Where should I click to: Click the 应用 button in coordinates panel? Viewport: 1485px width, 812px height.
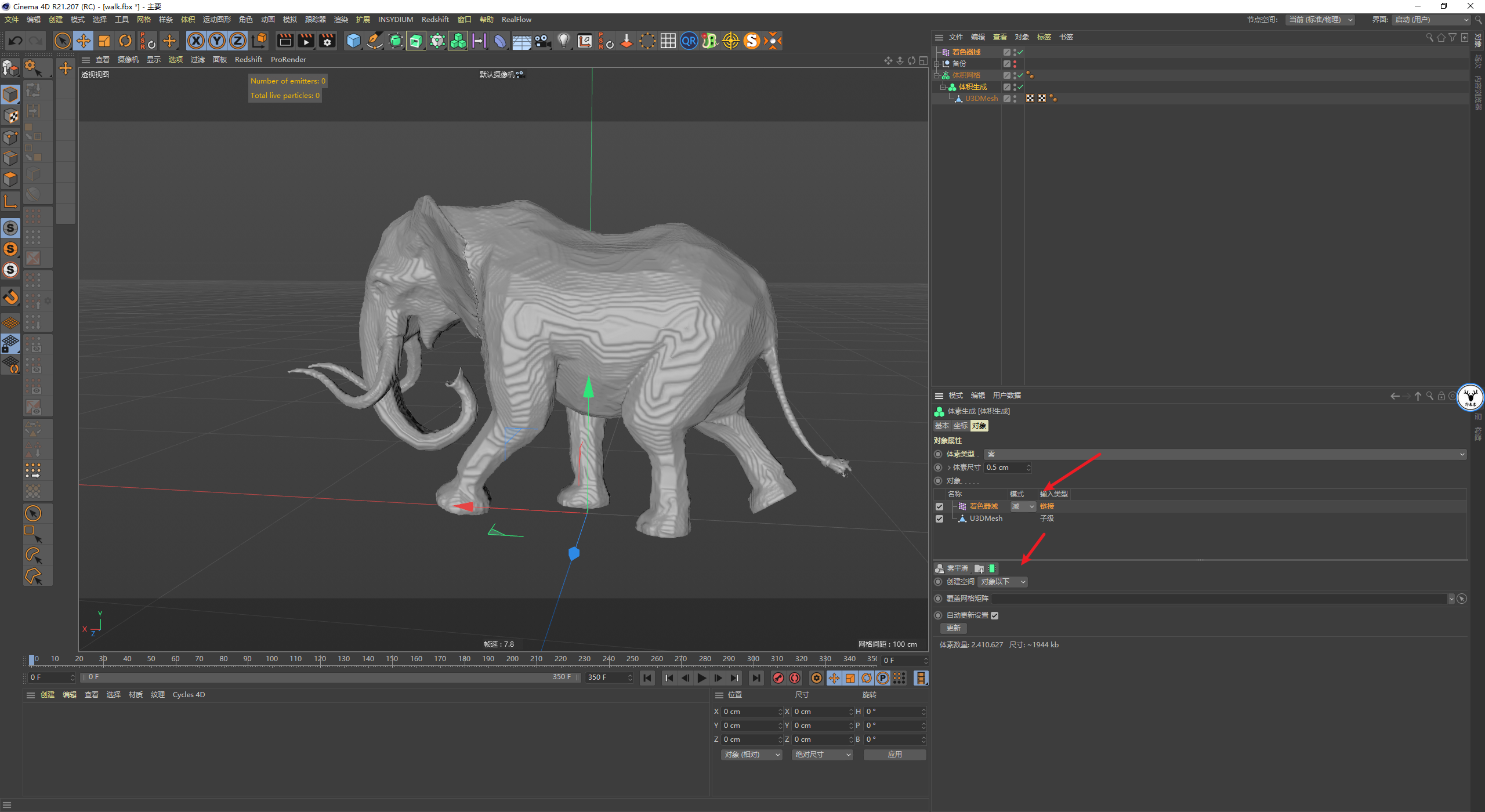894,755
